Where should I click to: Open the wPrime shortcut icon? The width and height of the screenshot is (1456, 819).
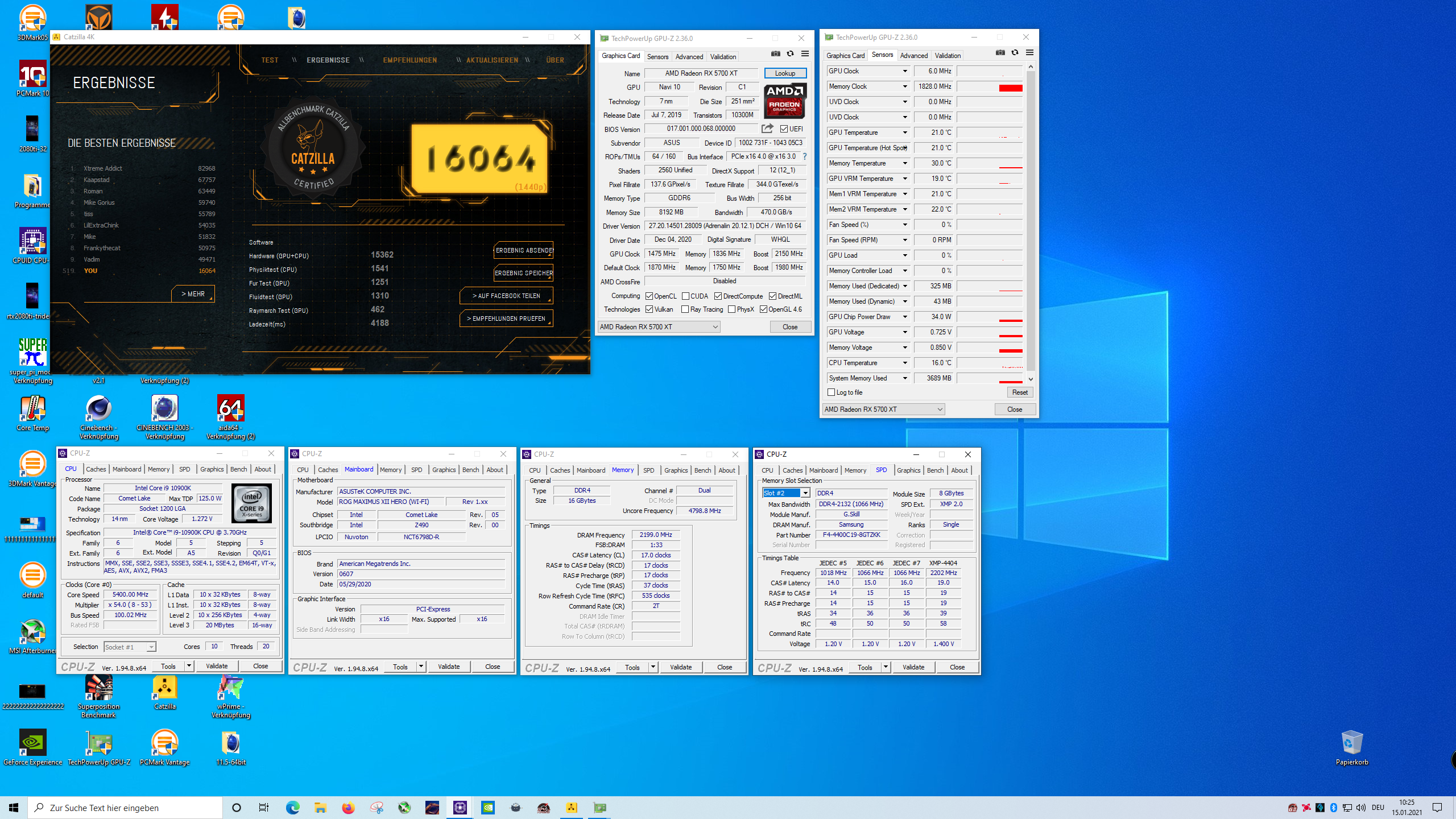(x=230, y=696)
